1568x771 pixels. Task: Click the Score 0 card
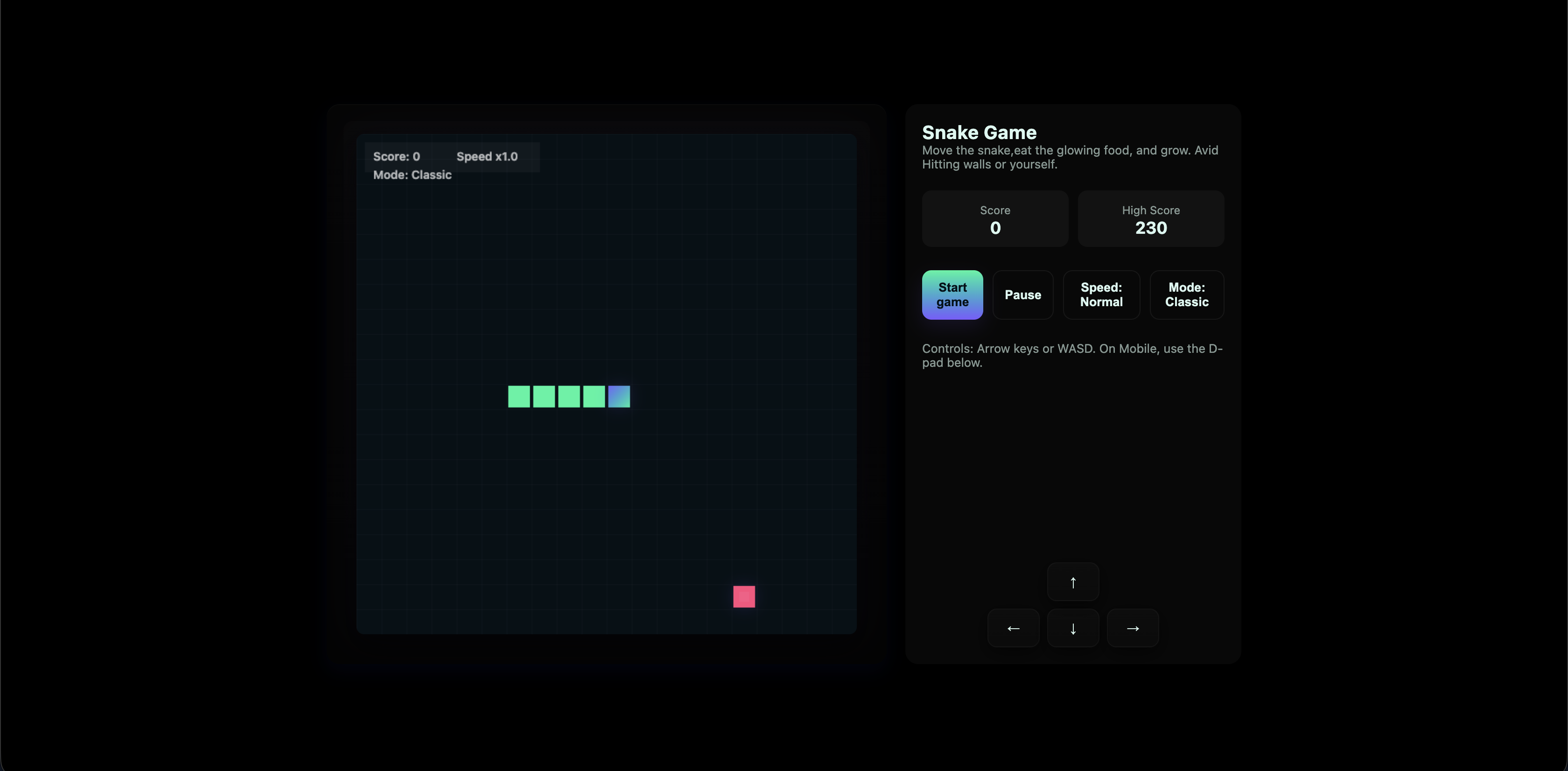[x=994, y=218]
